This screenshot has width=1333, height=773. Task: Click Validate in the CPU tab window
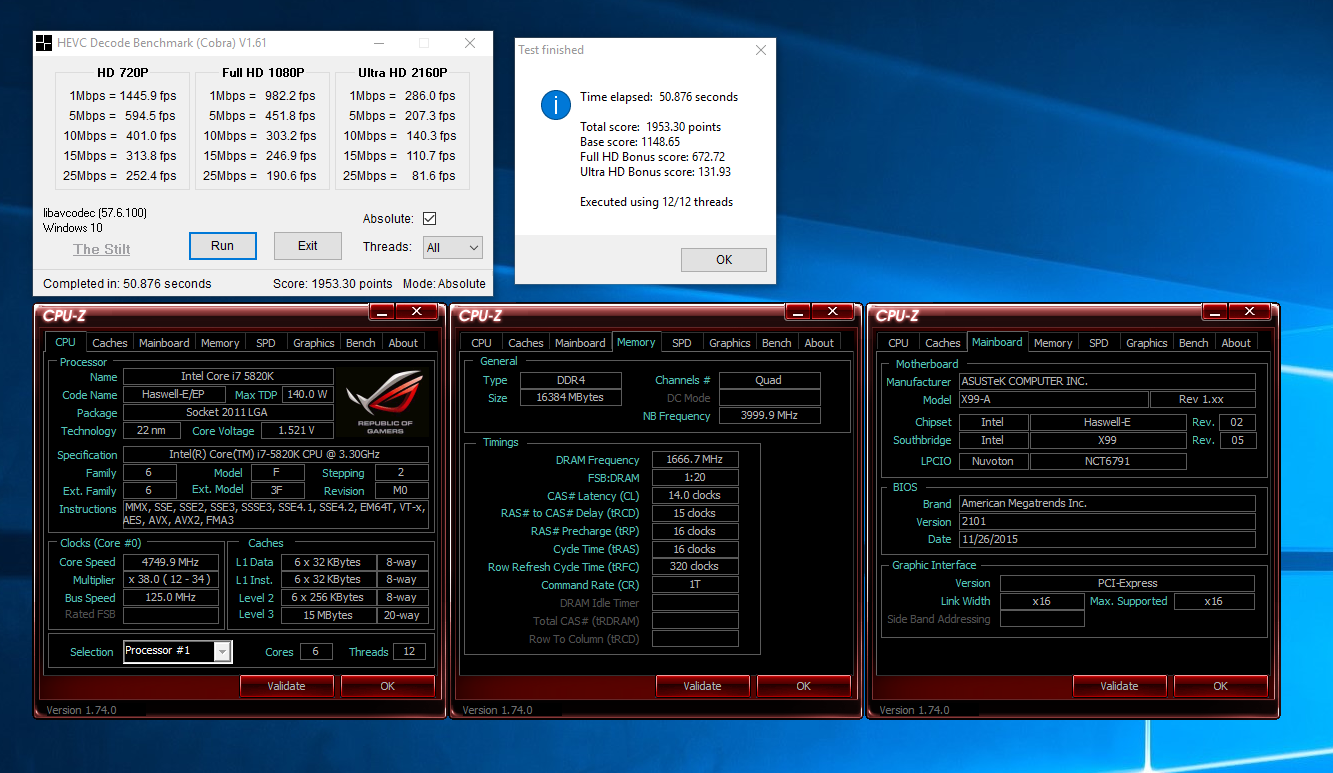[287, 686]
